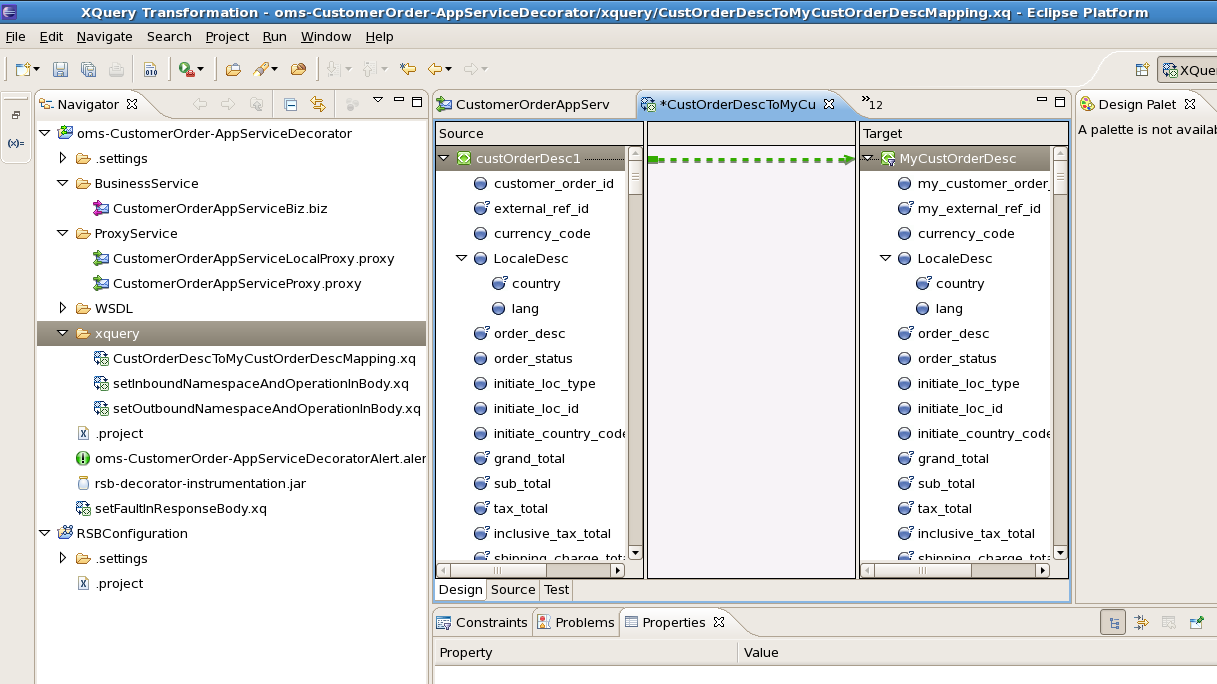1217x684 pixels.
Task: Select setInboundNamespaceAndOperationInBody.xq file
Action: click(x=261, y=383)
